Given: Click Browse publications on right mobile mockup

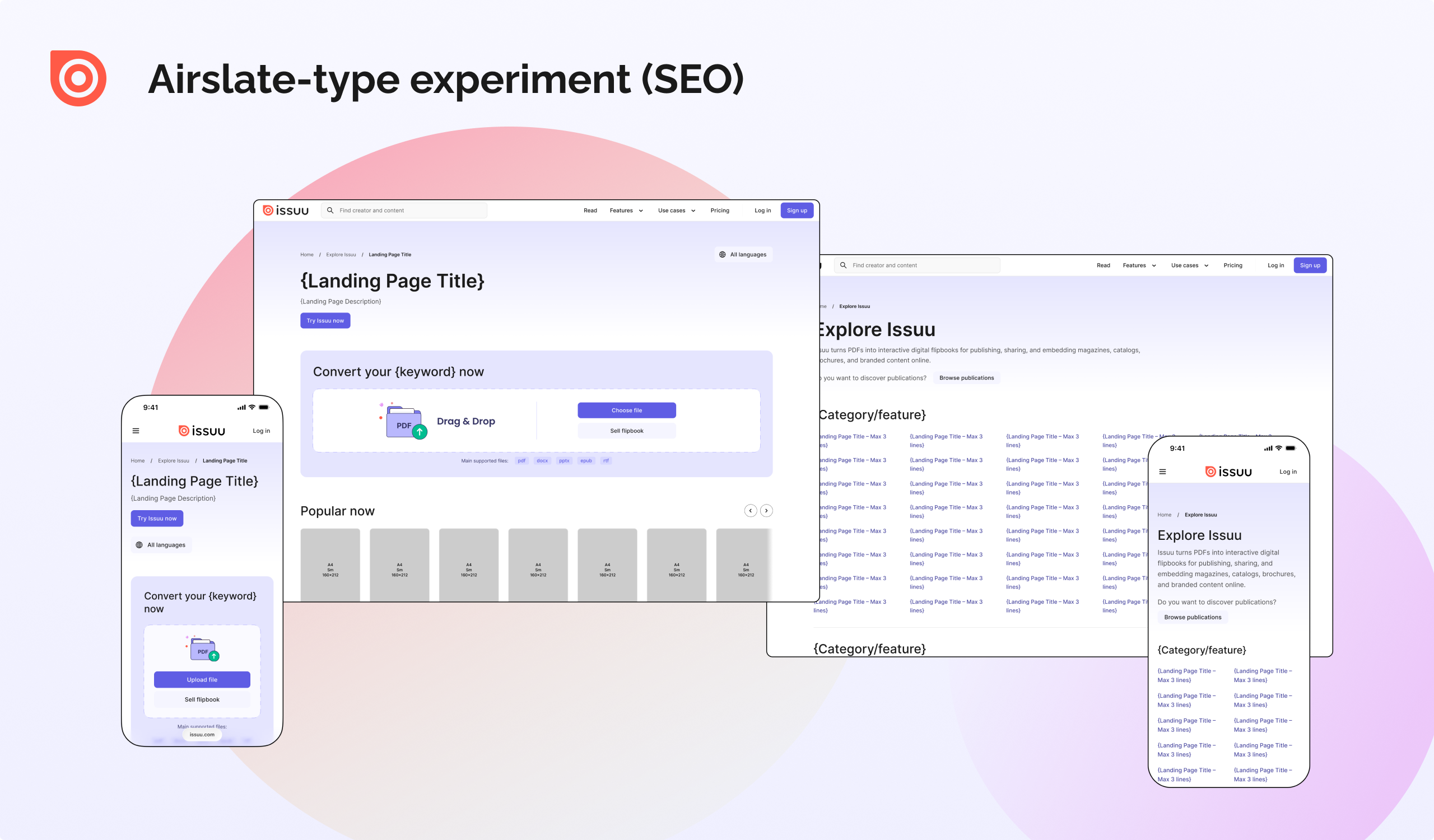Looking at the screenshot, I should (1193, 617).
